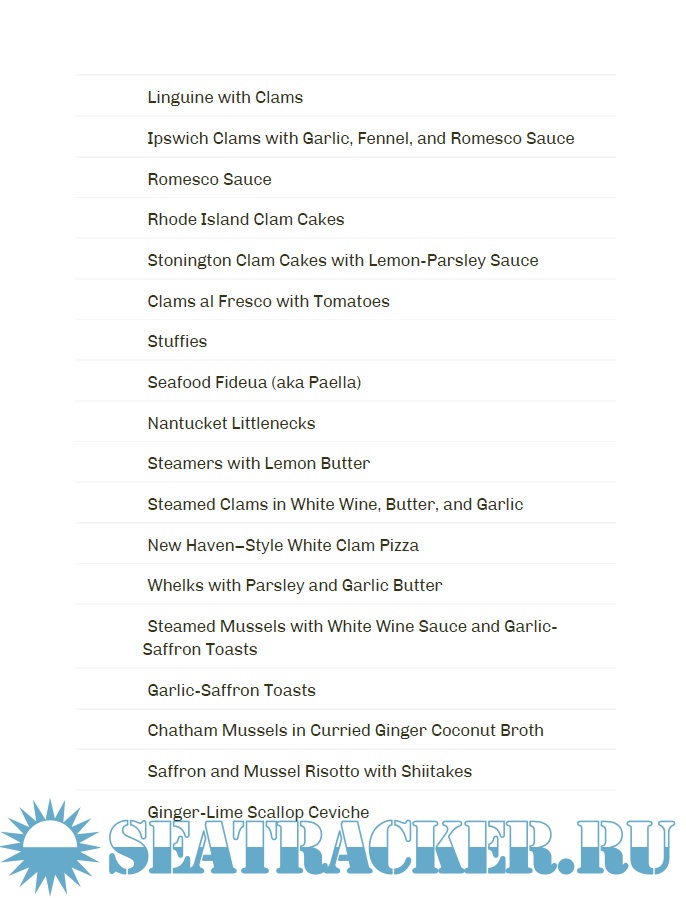
Task: Jump to New Haven–Style White Clam Pizza
Action: coord(283,545)
